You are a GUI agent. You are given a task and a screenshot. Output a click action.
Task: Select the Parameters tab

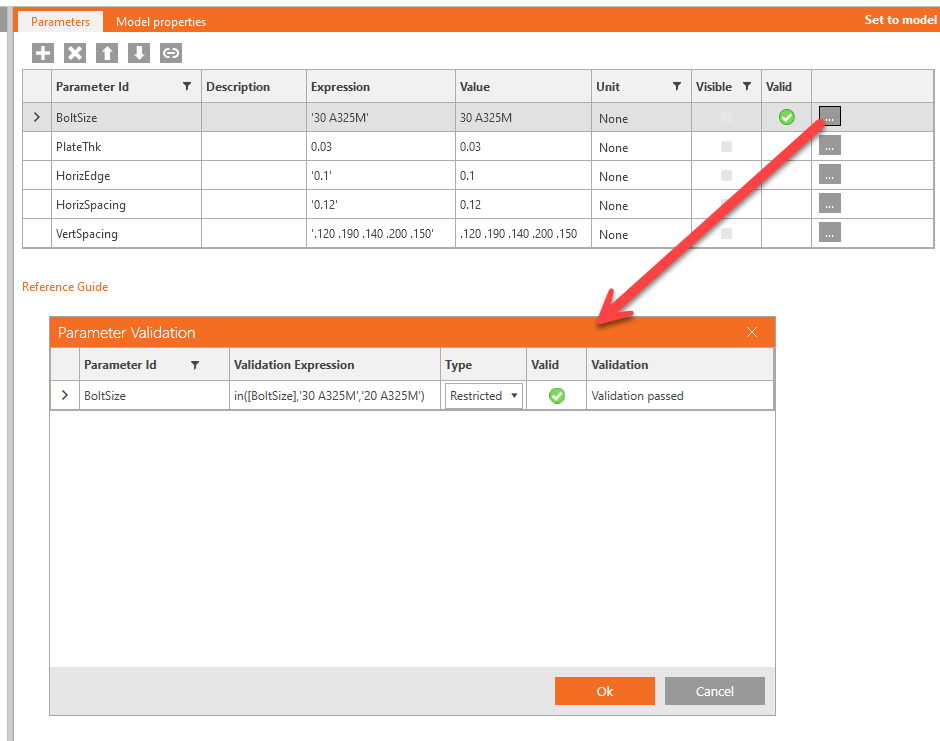click(60, 20)
